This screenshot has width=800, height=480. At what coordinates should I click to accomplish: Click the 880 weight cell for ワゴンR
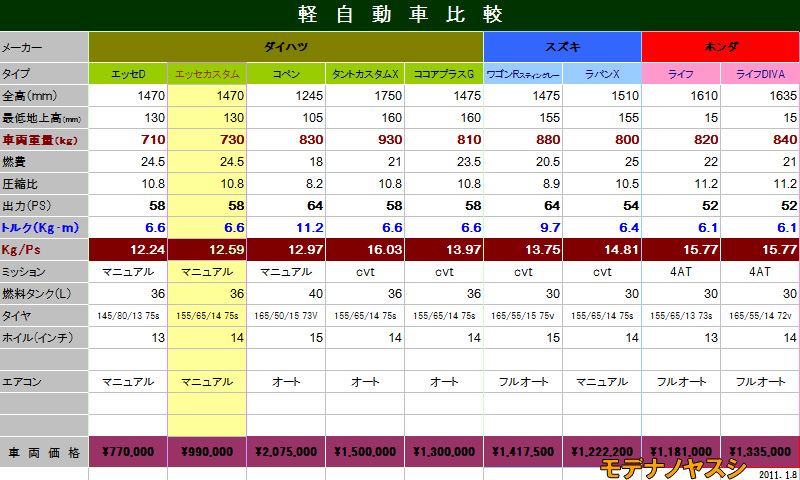click(x=523, y=140)
